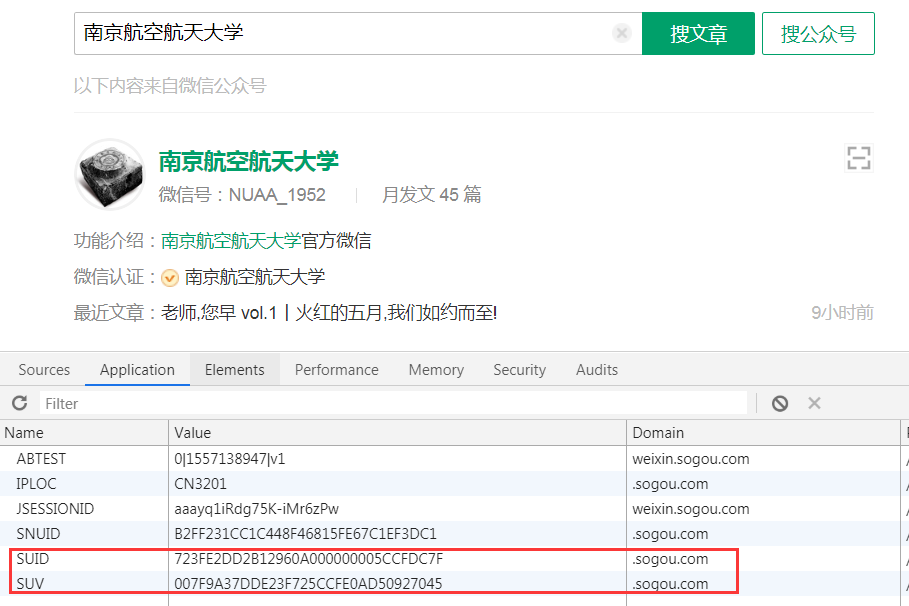Click the highlighted 南京航空航天大学 in 功能介绍
This screenshot has width=909, height=606.
click(231, 241)
